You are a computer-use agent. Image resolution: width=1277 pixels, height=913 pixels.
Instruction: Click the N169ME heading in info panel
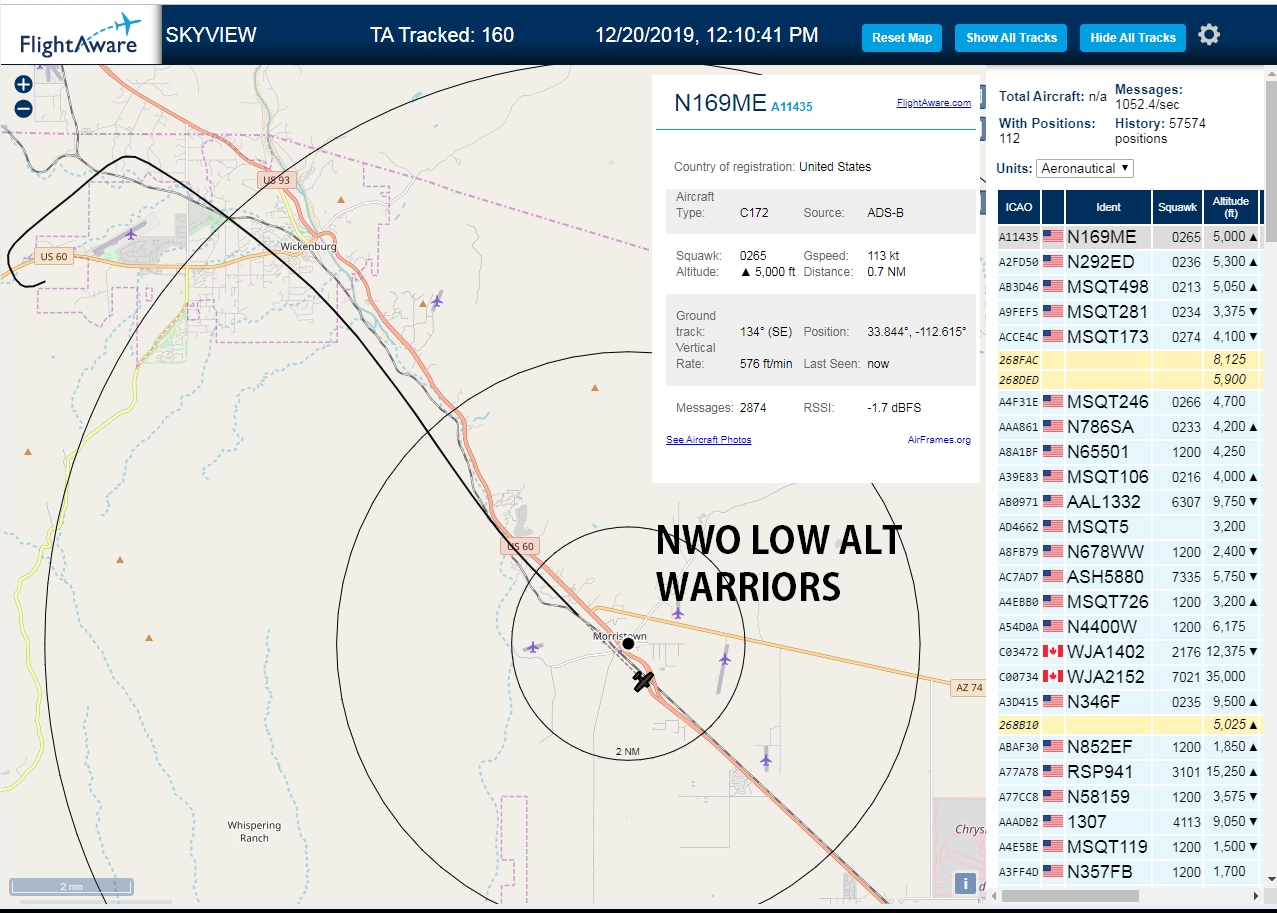pyautogui.click(x=720, y=104)
